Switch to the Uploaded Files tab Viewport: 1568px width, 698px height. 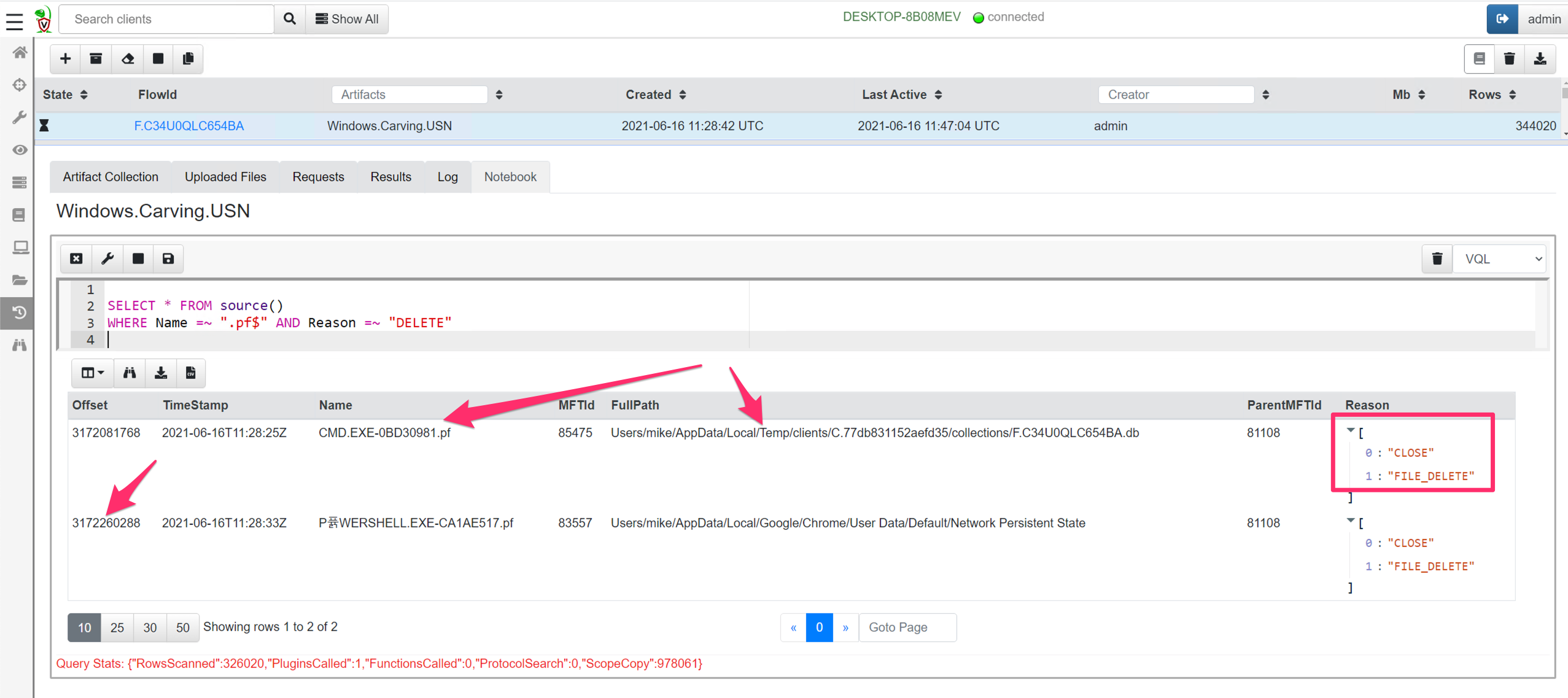[225, 177]
